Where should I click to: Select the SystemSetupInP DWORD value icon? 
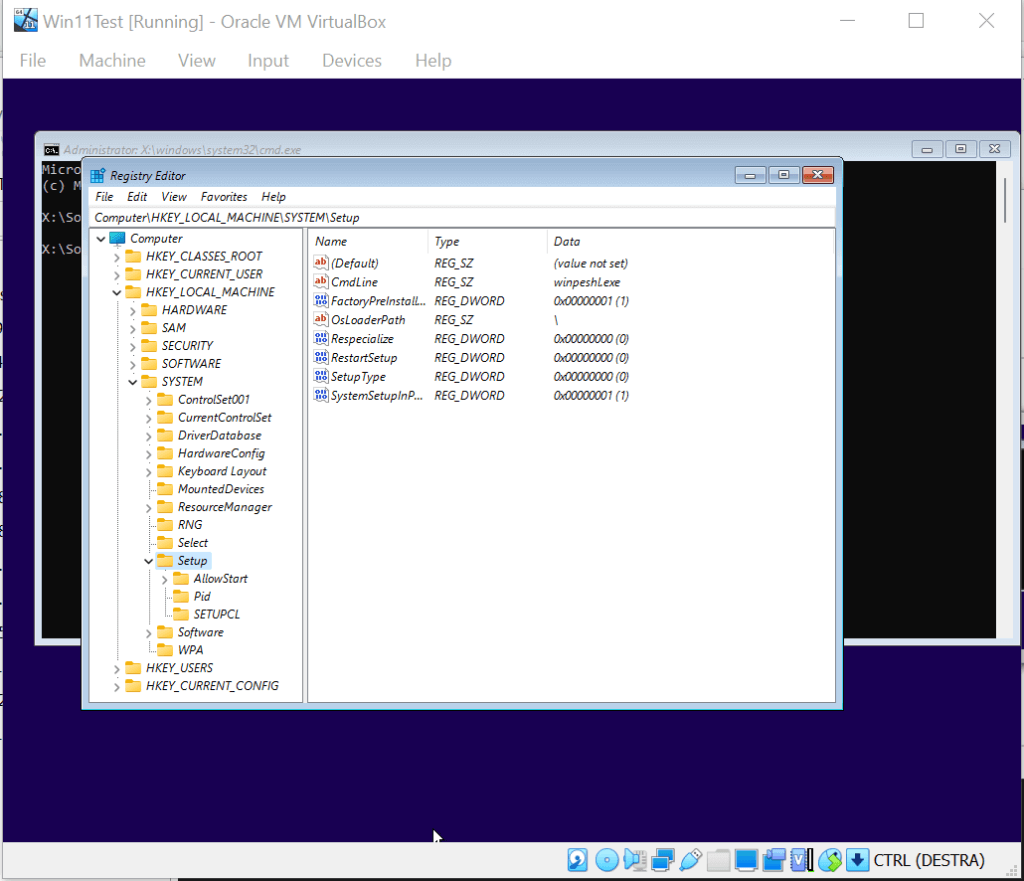[x=321, y=395]
